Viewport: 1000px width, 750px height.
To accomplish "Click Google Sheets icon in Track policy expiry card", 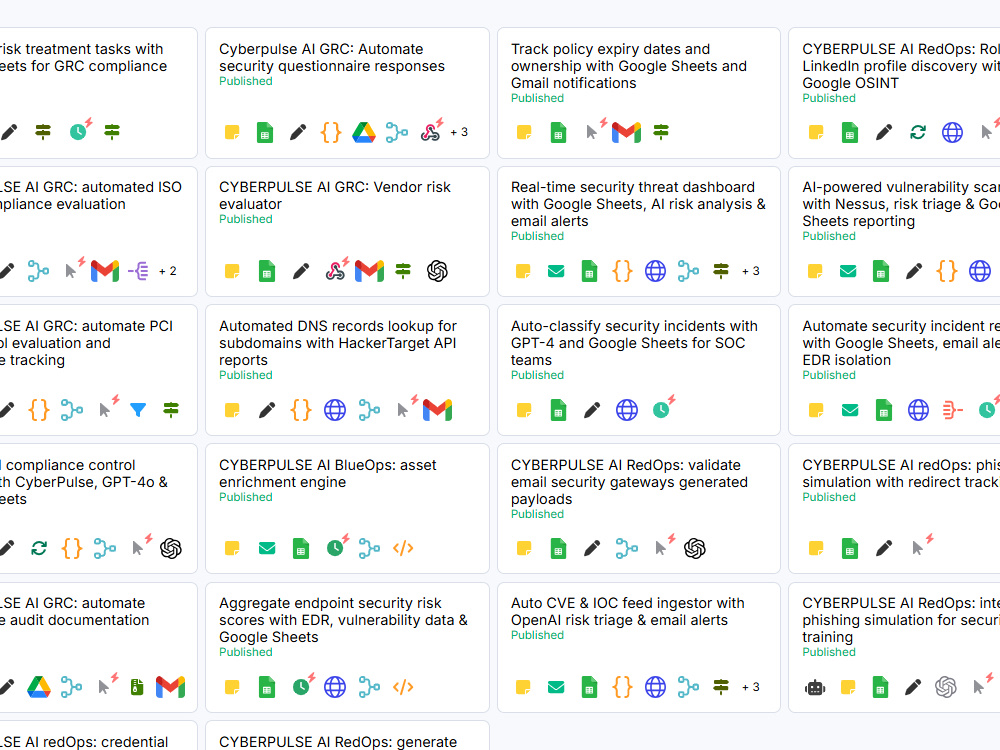I will (x=558, y=133).
